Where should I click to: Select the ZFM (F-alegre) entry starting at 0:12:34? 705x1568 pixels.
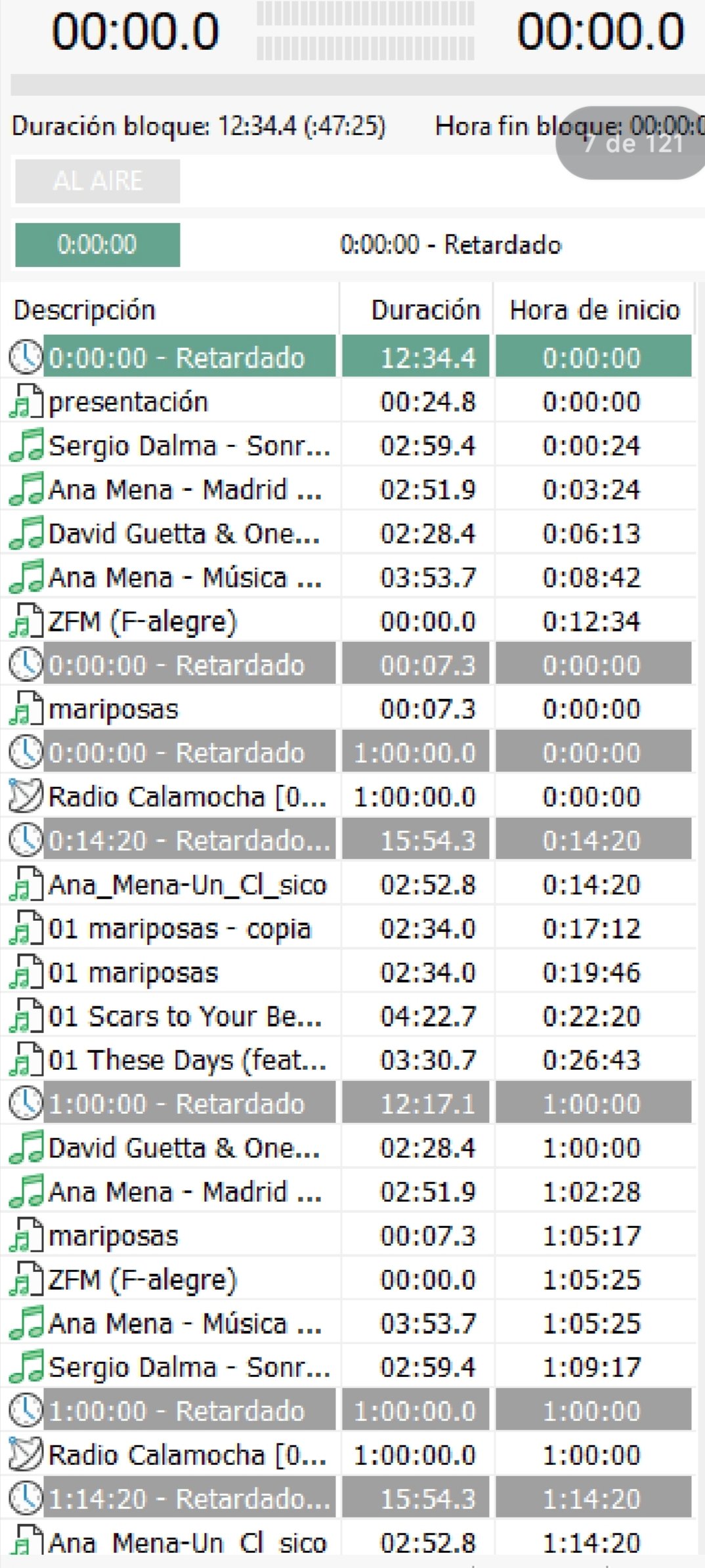pos(142,622)
